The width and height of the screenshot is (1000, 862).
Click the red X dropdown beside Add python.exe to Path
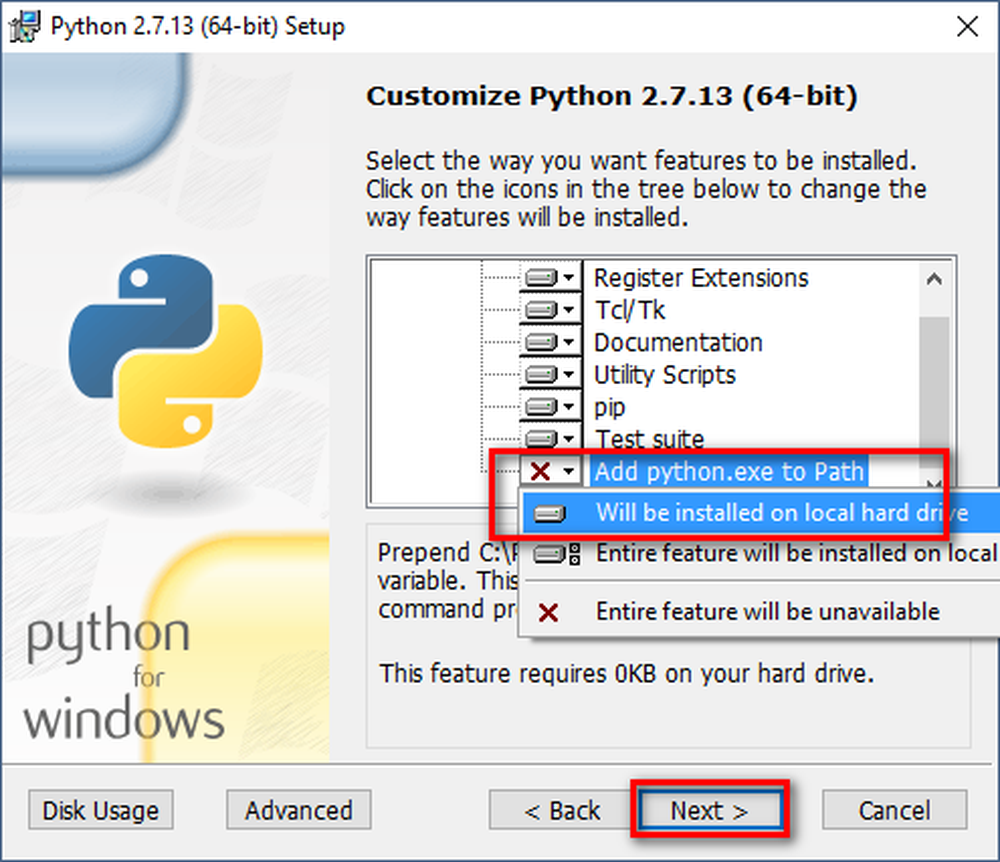click(550, 472)
